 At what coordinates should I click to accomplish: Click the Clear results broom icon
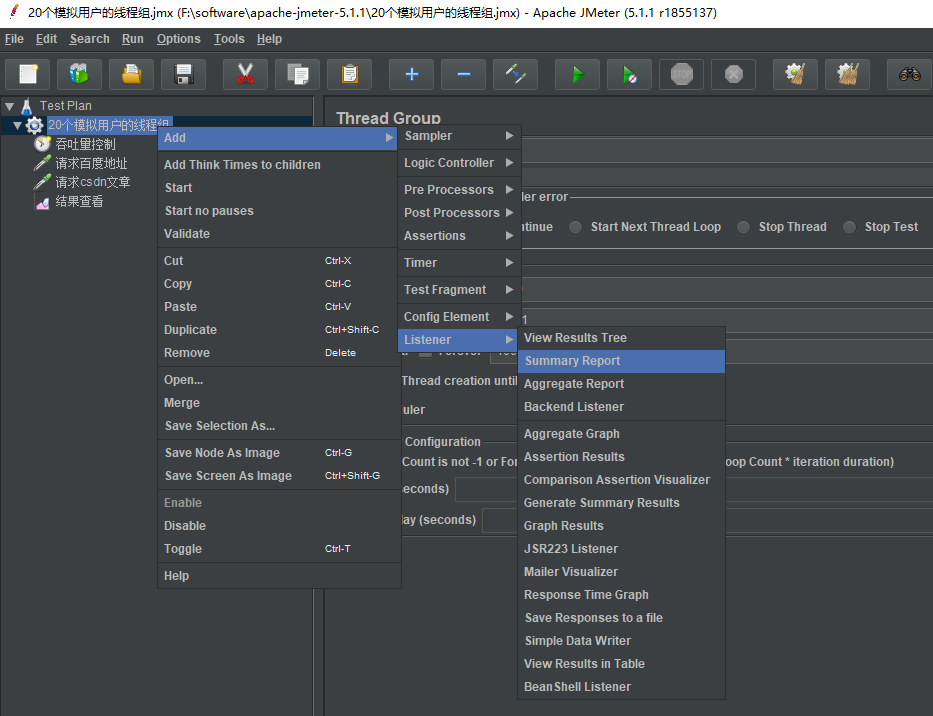(796, 74)
